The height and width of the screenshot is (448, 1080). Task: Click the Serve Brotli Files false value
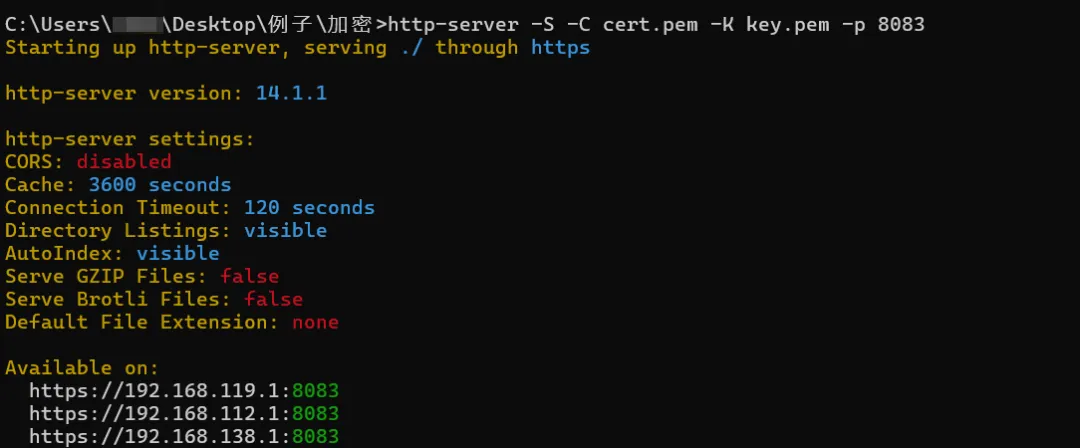[273, 299]
